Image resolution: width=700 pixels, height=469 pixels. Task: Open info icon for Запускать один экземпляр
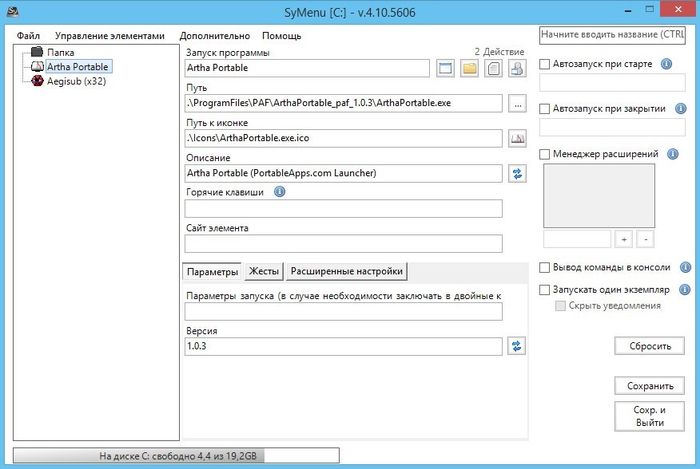[x=684, y=290]
